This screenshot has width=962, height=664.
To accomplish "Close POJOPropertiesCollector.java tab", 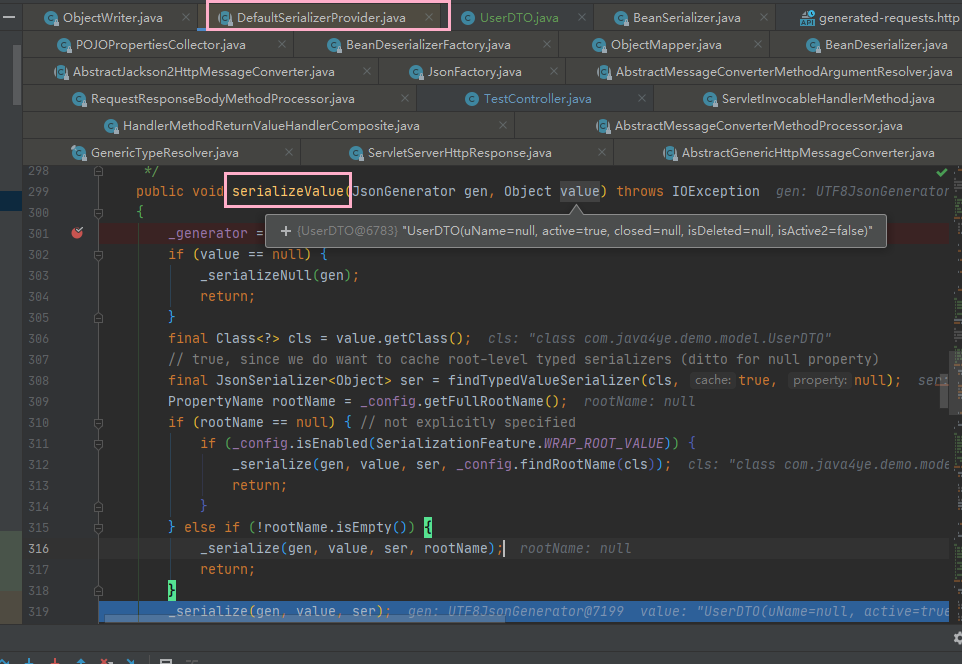I will [282, 44].
